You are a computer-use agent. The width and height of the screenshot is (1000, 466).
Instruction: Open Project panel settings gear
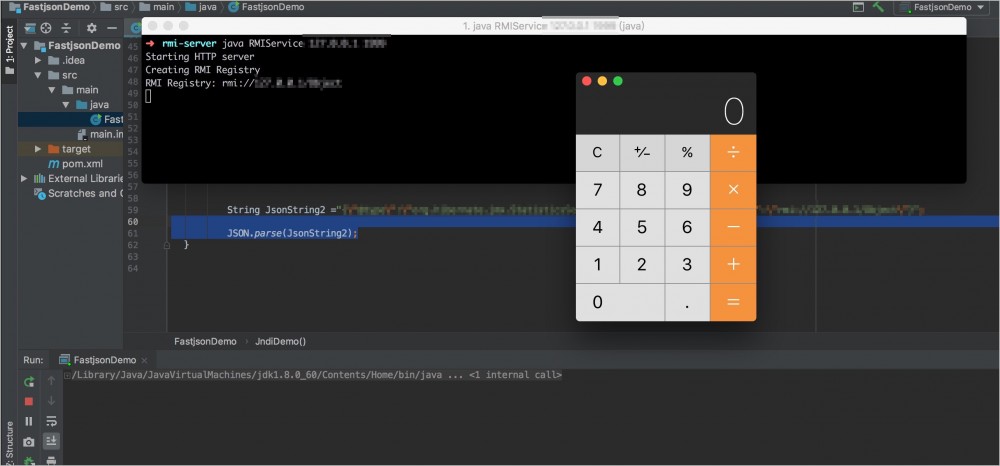pyautogui.click(x=91, y=28)
